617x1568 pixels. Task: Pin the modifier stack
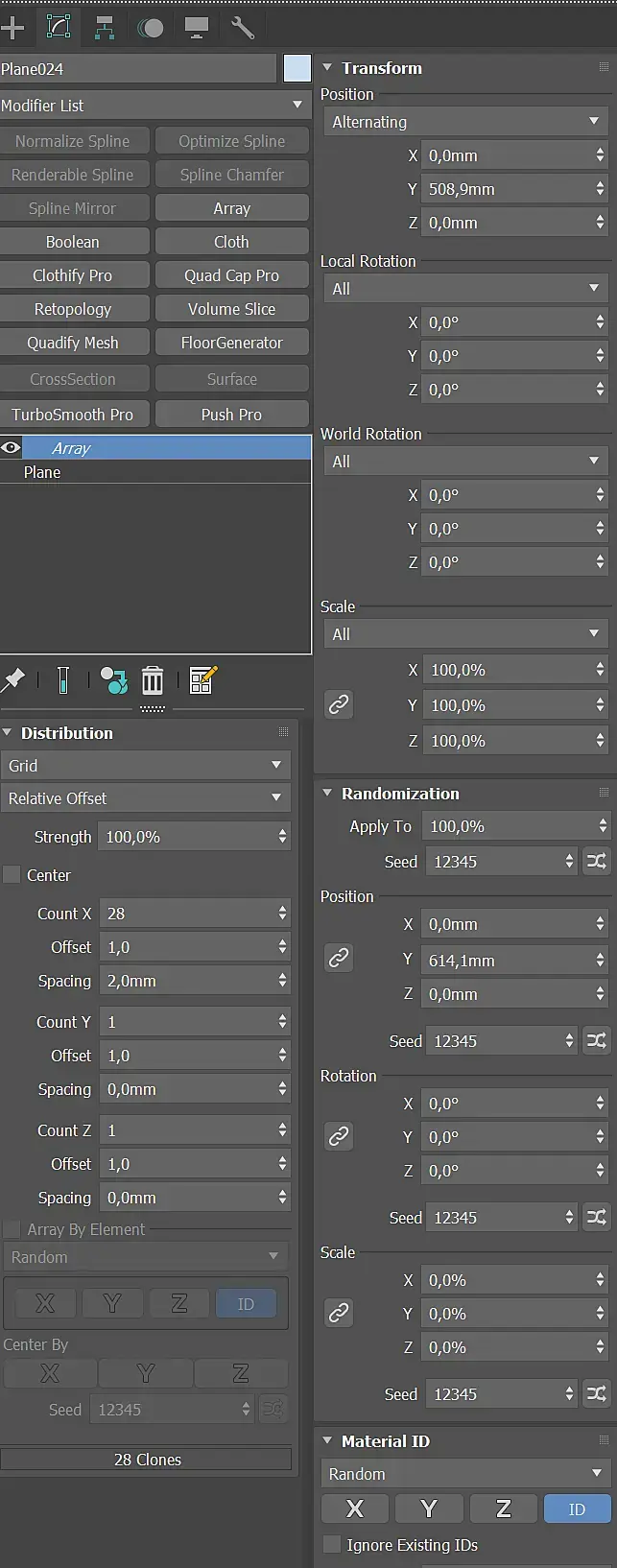tap(13, 680)
